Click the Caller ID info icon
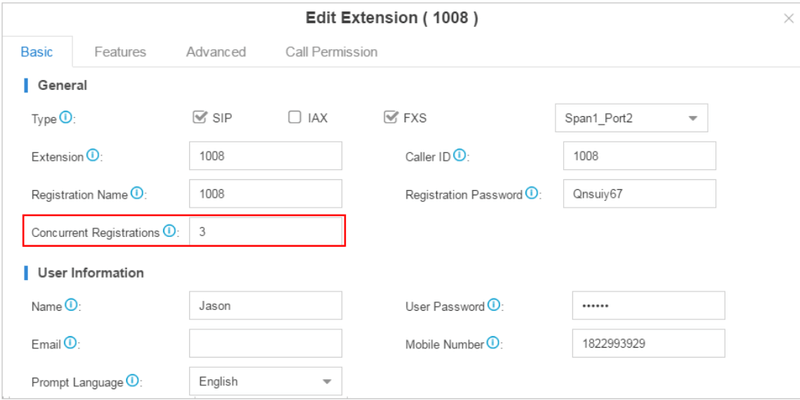800x400 pixels. pyautogui.click(x=460, y=155)
